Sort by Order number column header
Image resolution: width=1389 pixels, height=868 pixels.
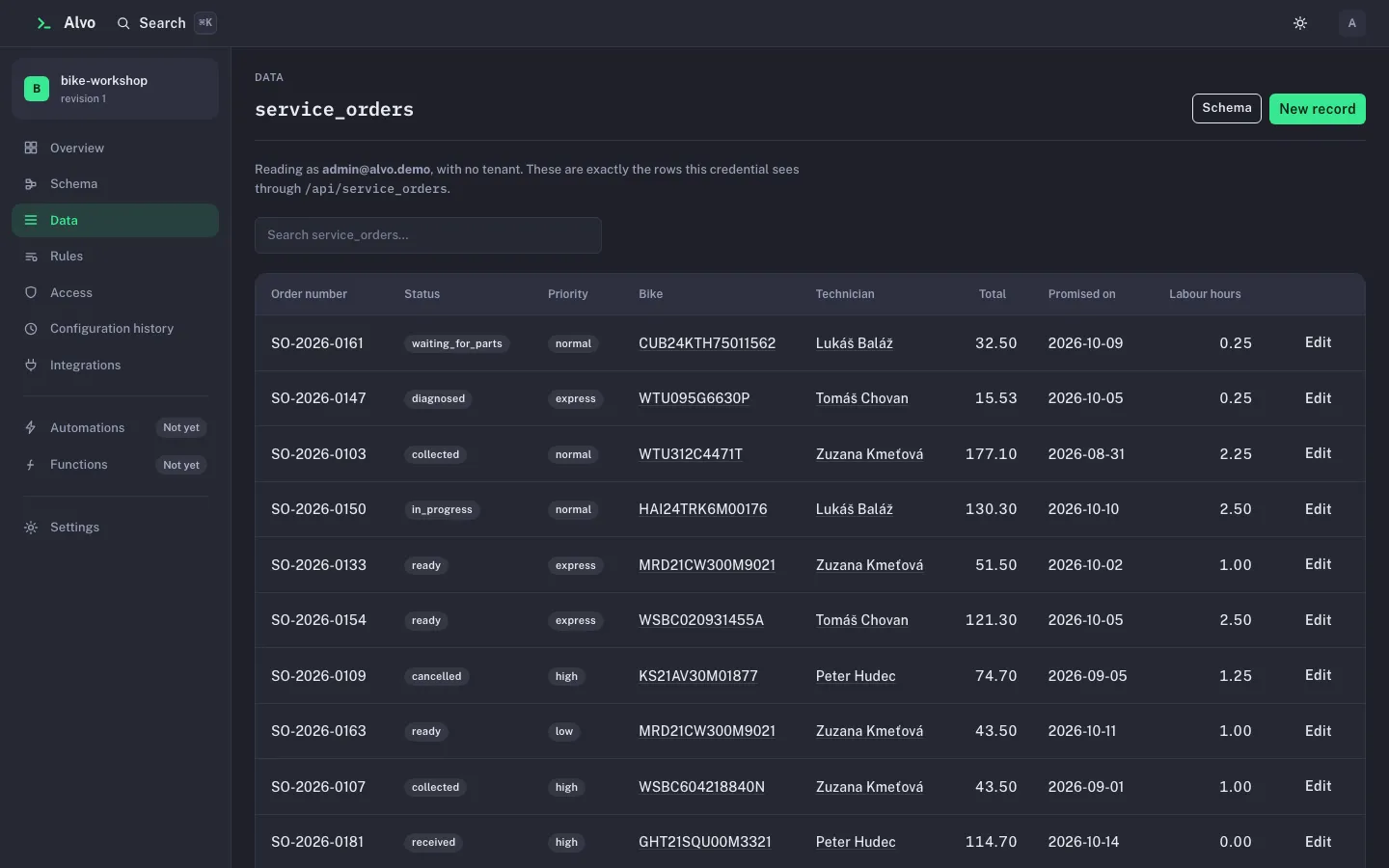(309, 294)
